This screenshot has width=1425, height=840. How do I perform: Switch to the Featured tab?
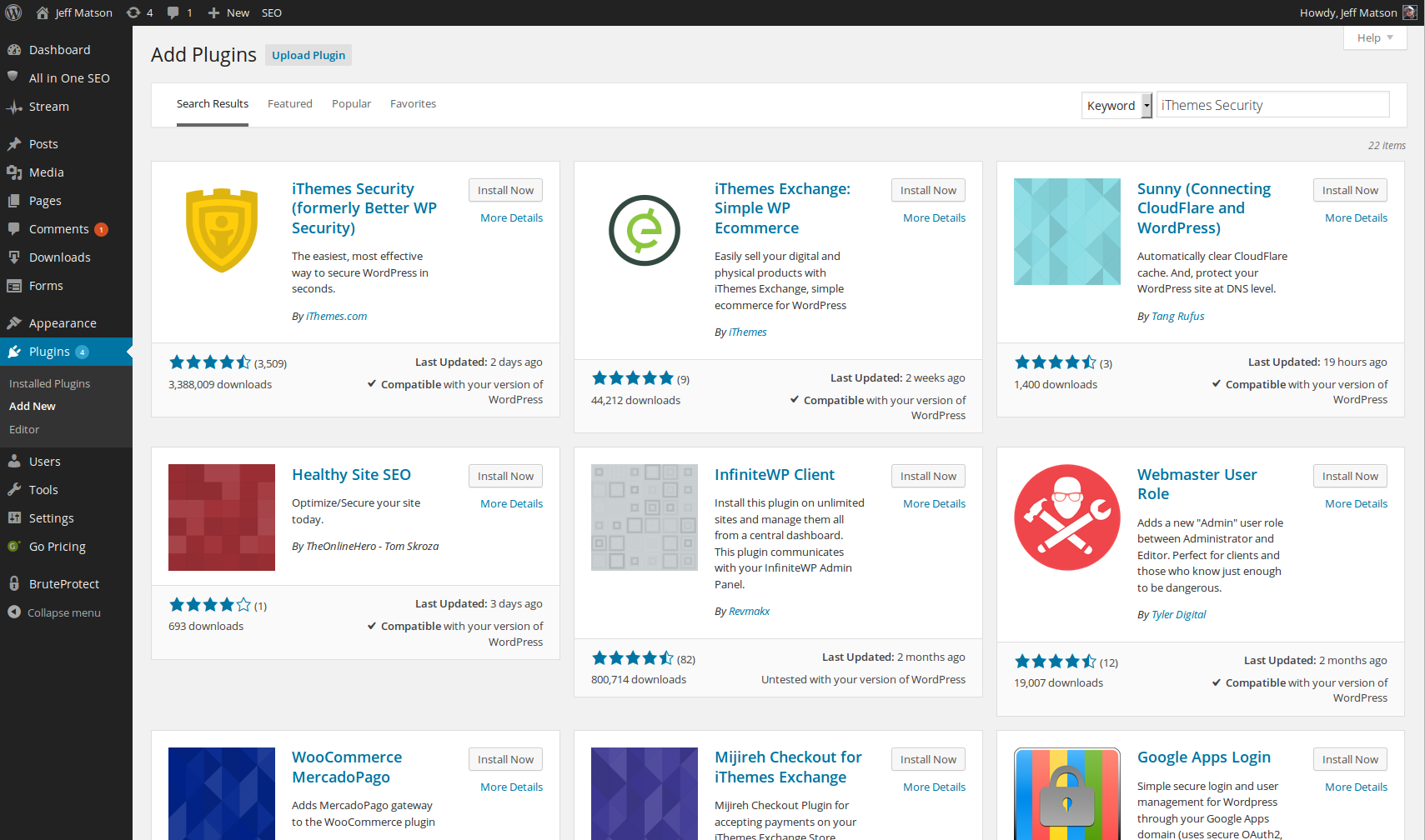(290, 104)
